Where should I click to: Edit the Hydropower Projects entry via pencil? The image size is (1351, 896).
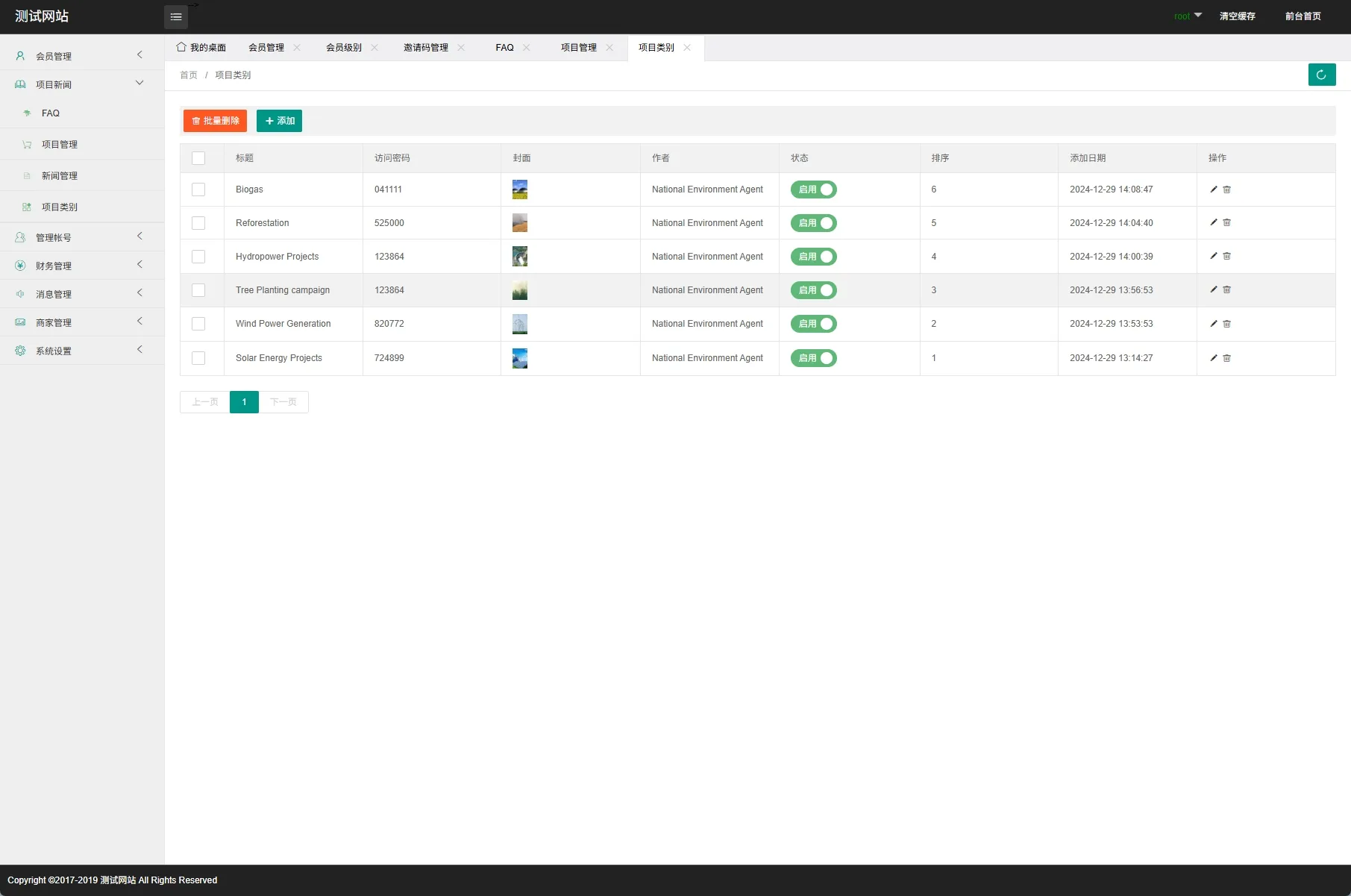[x=1213, y=257]
